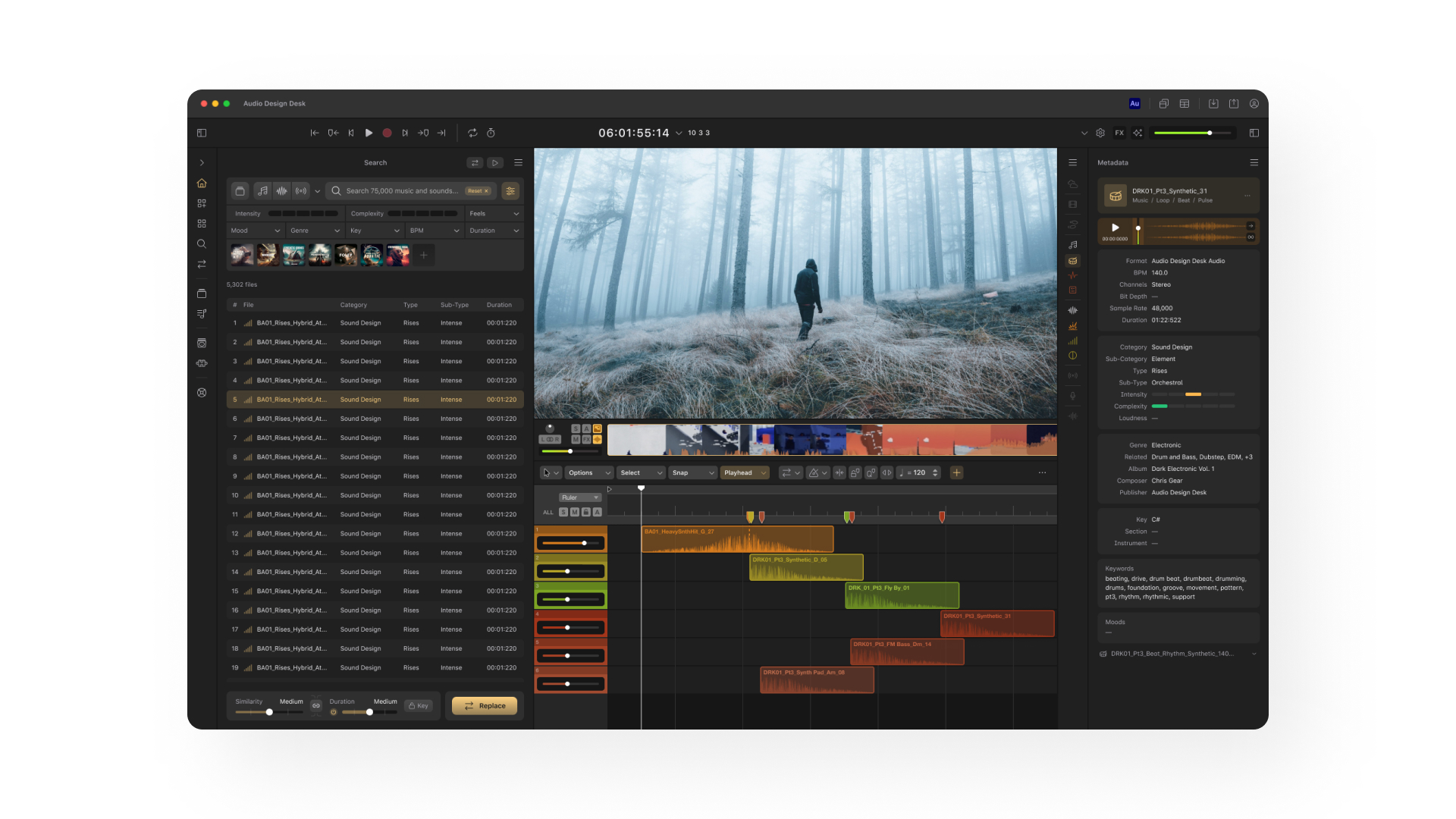1456x819 pixels.
Task: Click the record button in the transport bar
Action: [387, 133]
